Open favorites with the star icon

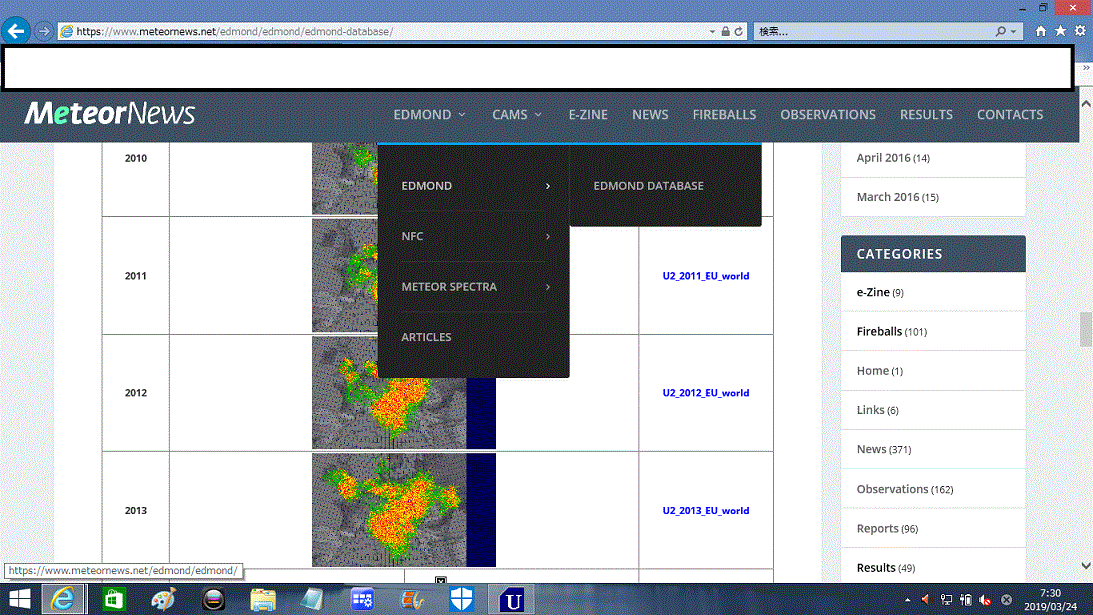[x=1060, y=31]
